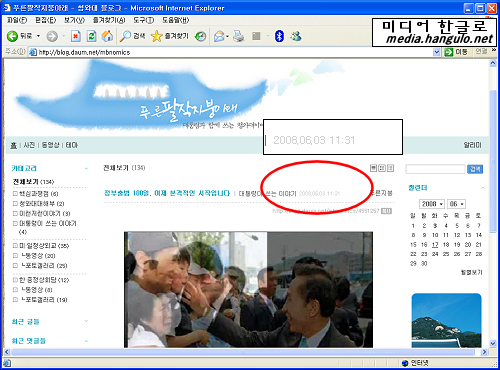This screenshot has height=370, width=500.
Task: Click the small copy button beside post URL
Action: pyautogui.click(x=386, y=211)
